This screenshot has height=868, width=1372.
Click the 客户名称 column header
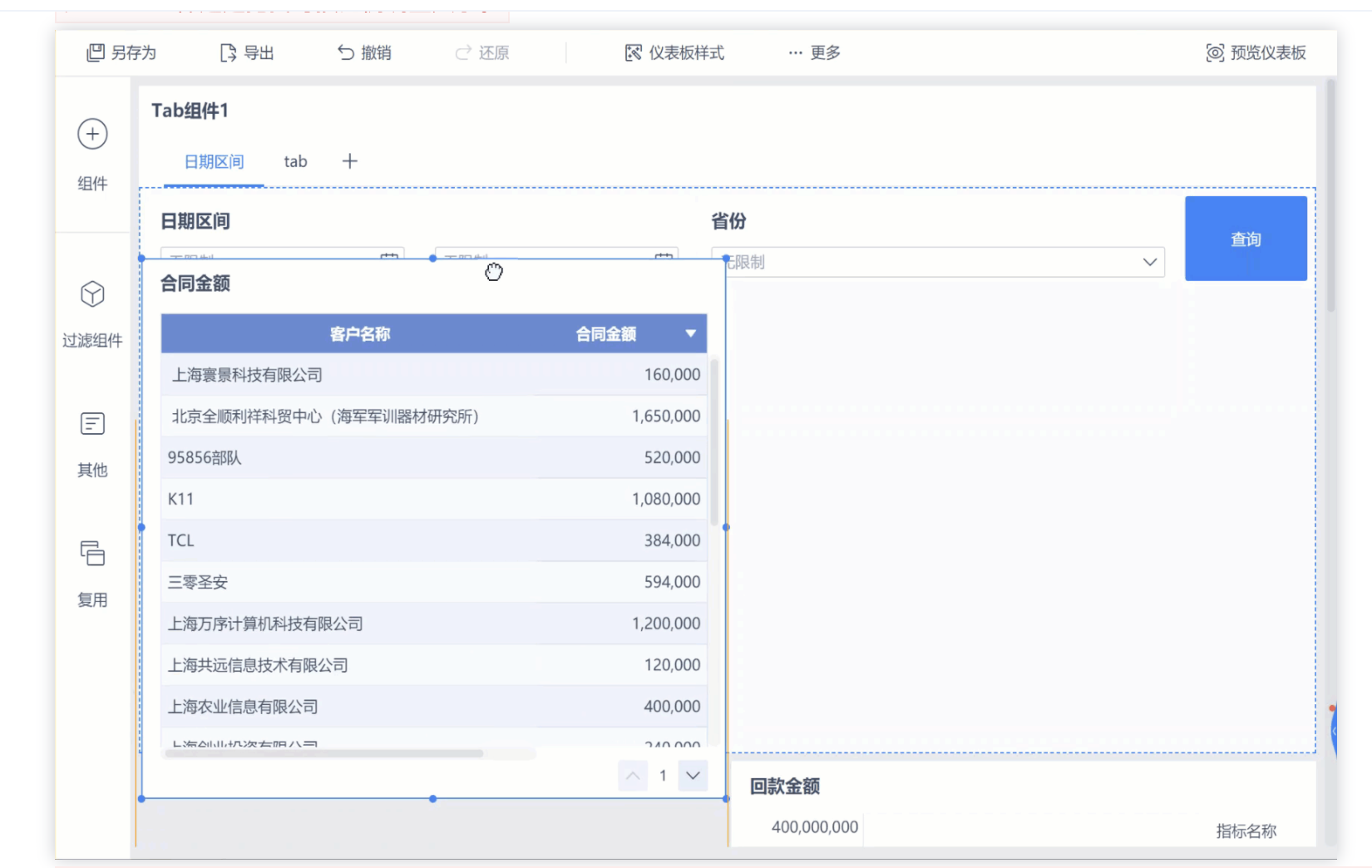[x=360, y=333]
